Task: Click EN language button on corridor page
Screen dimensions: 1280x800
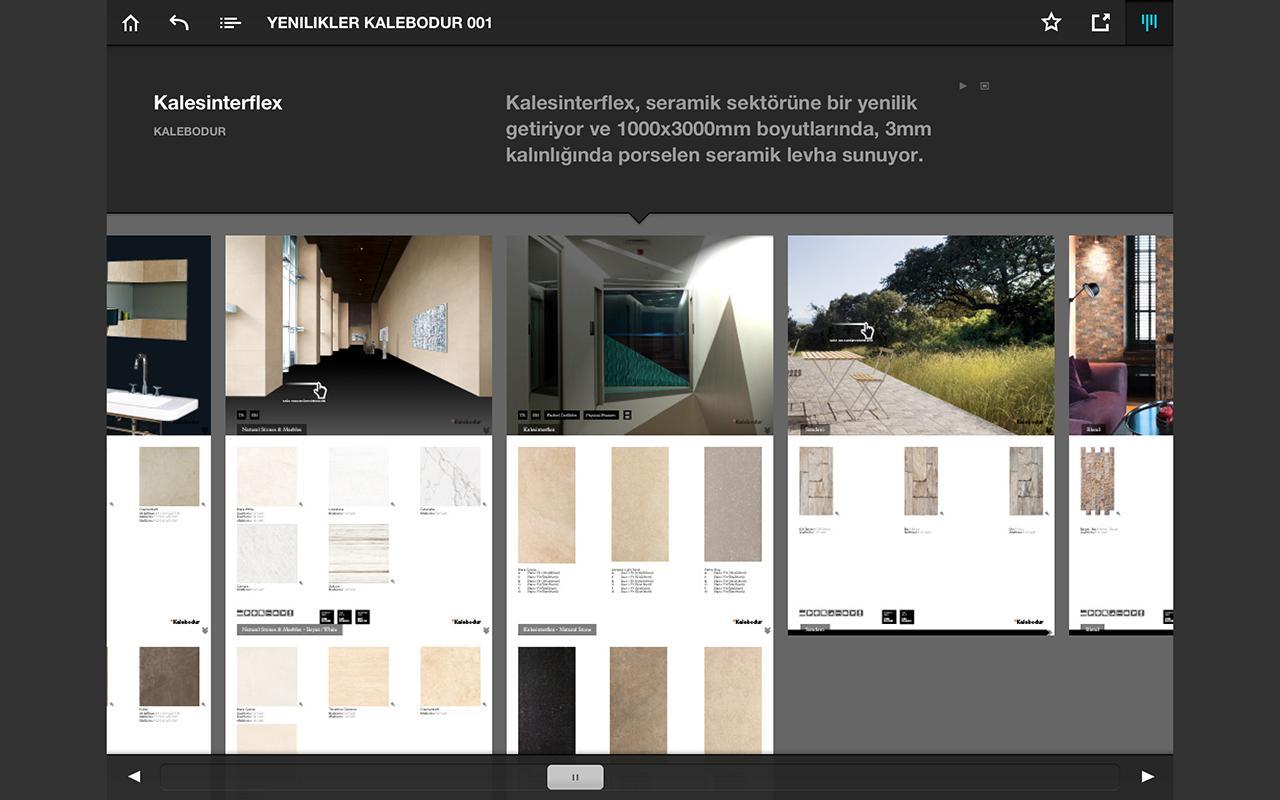Action: [x=255, y=414]
